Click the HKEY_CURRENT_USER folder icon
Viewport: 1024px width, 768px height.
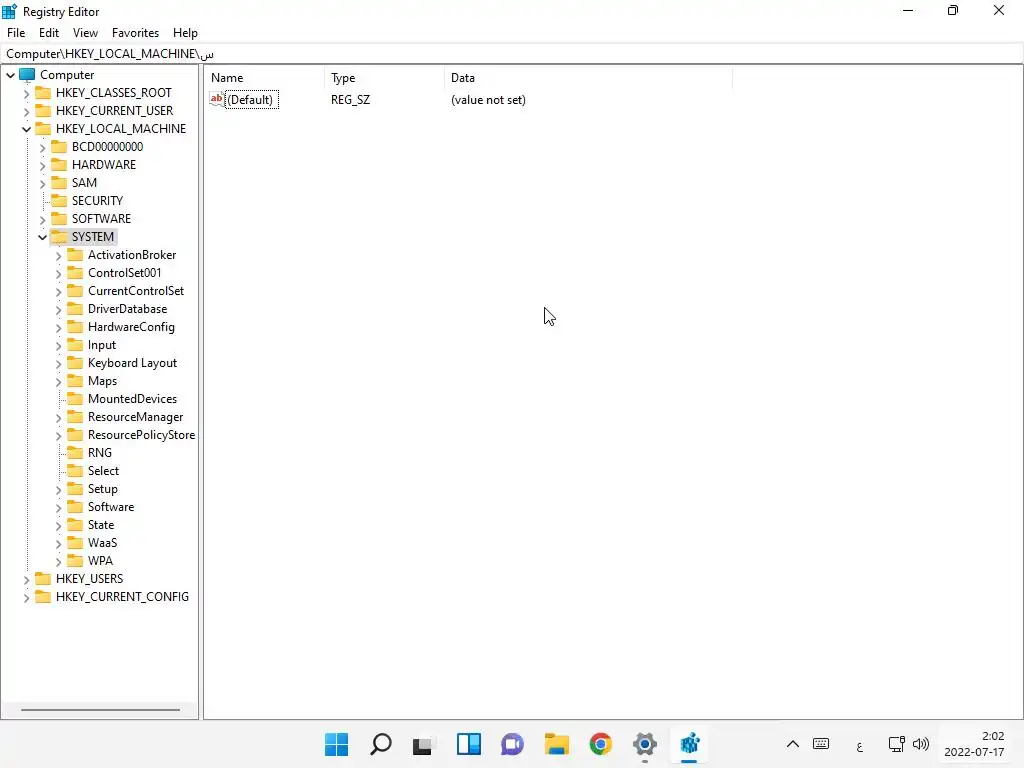pos(43,110)
